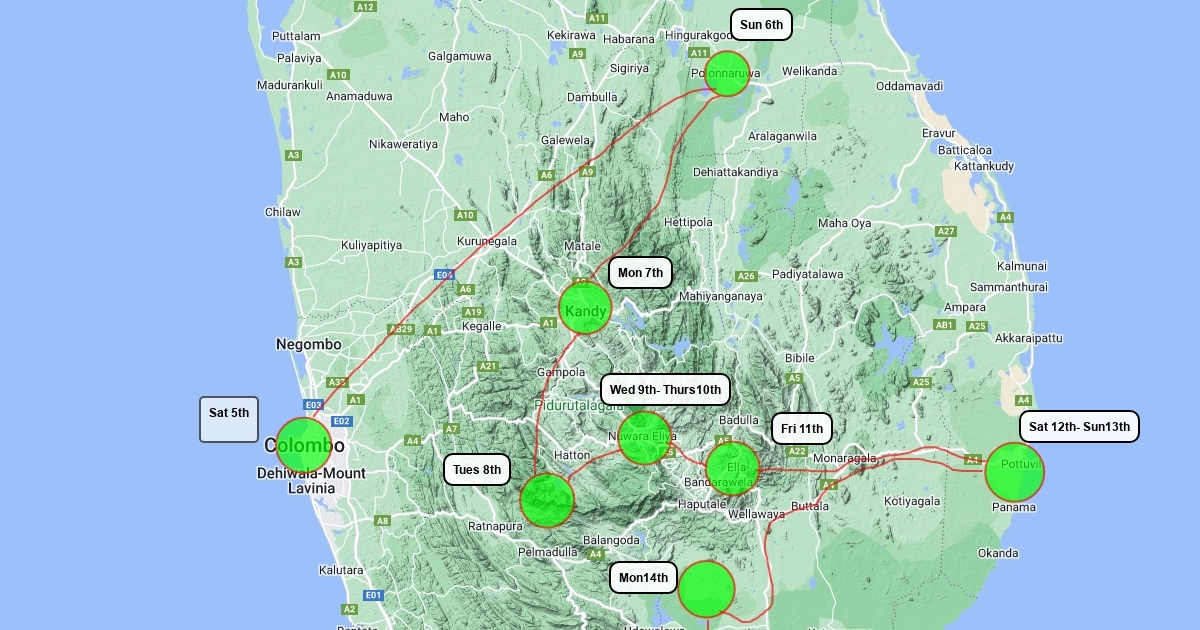This screenshot has height=630, width=1200.
Task: Select the Nuwara Eliya green marker
Action: [644, 438]
